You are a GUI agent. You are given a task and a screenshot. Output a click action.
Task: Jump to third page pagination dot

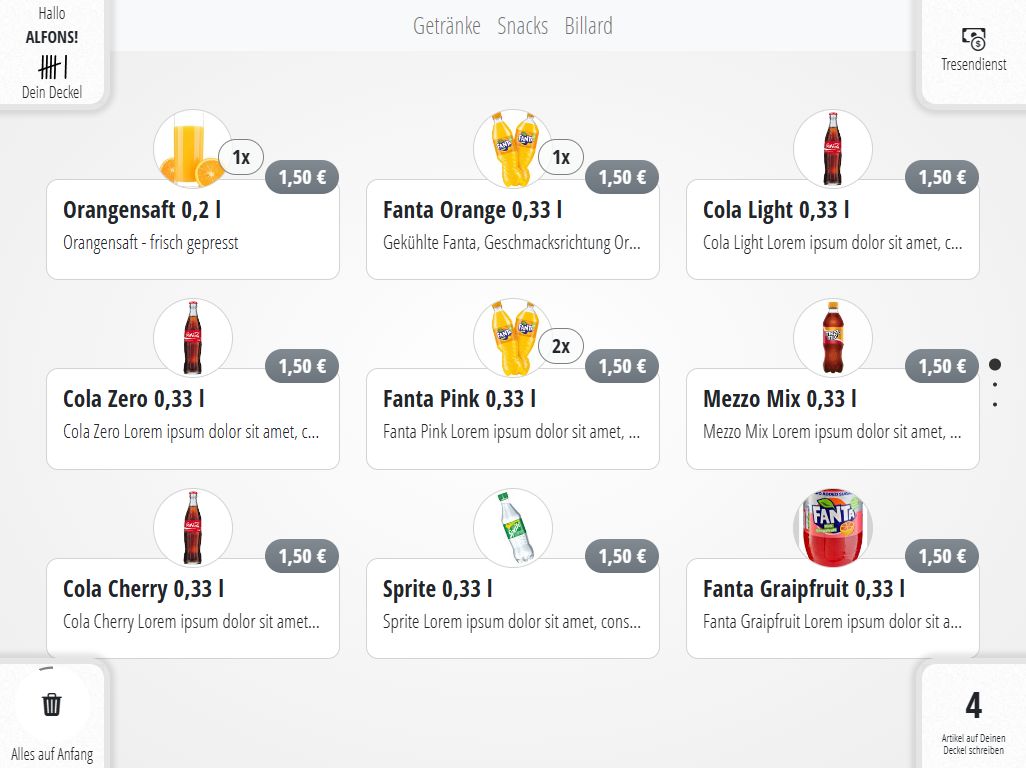click(x=994, y=405)
